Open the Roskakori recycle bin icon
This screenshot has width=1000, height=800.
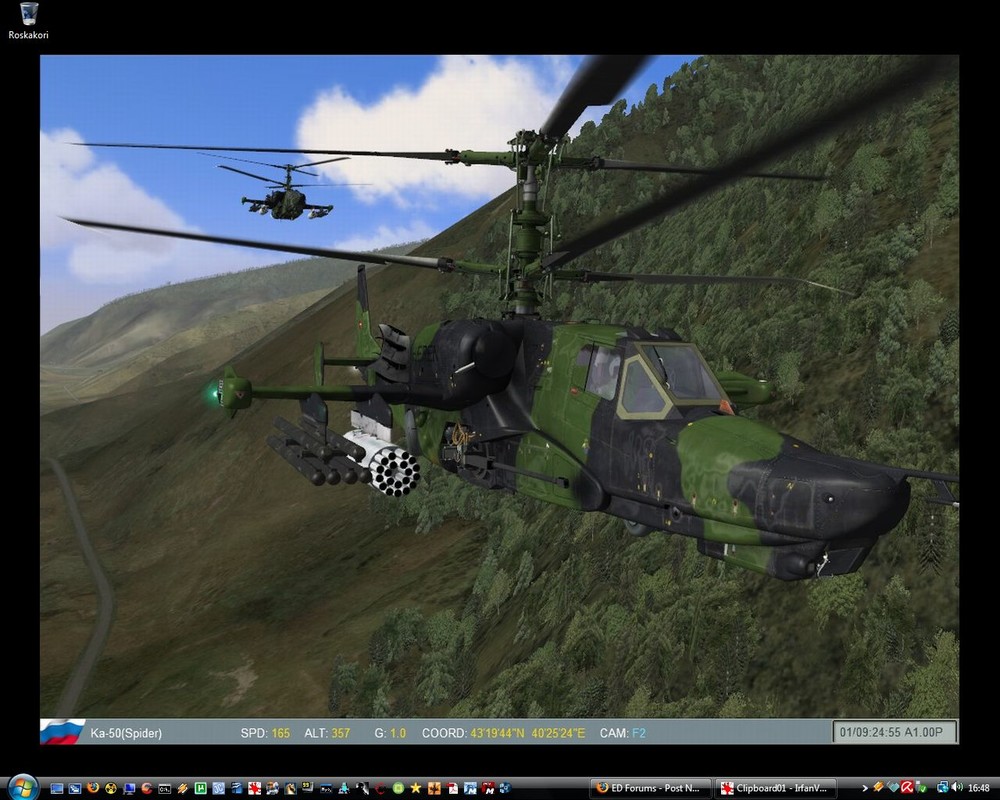tap(28, 21)
